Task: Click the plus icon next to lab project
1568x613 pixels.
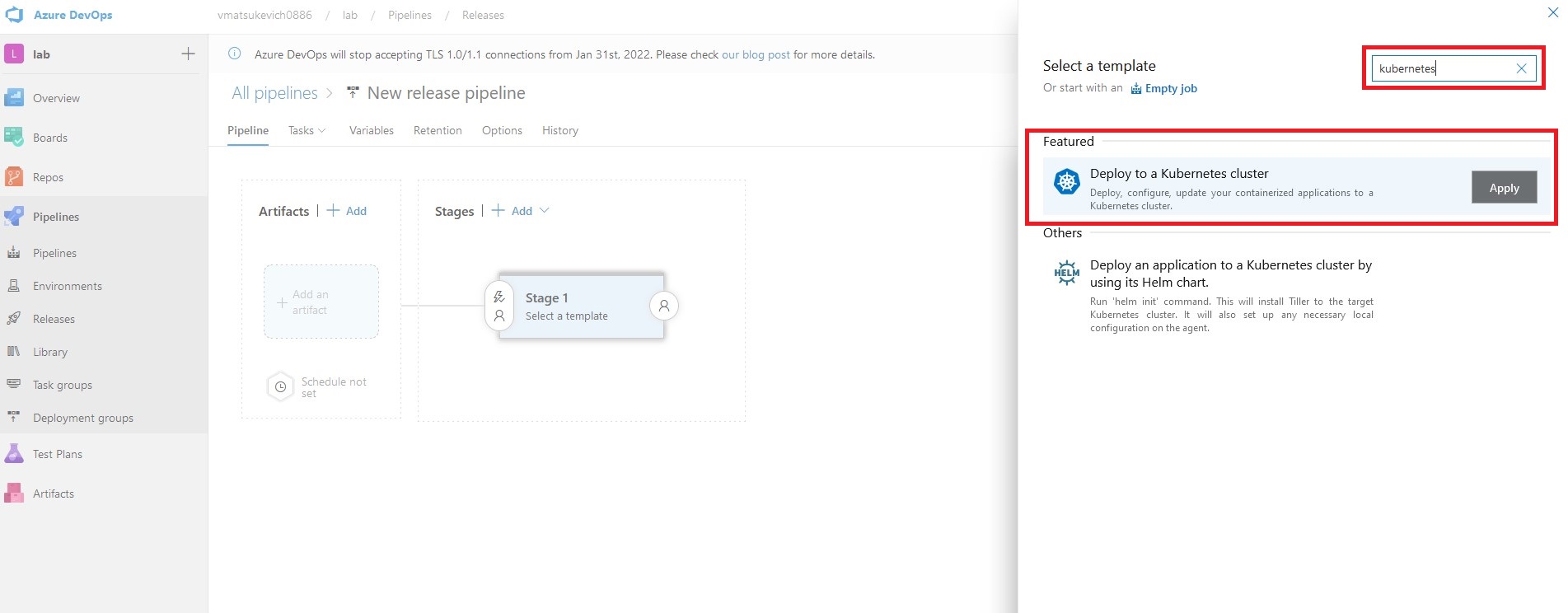Action: pos(188,54)
